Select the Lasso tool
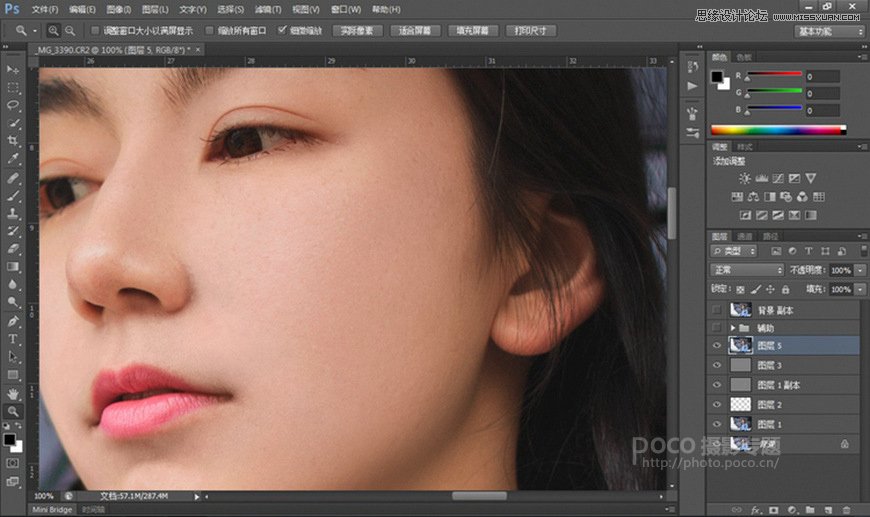Screen dimensions: 870x517 click(14, 105)
